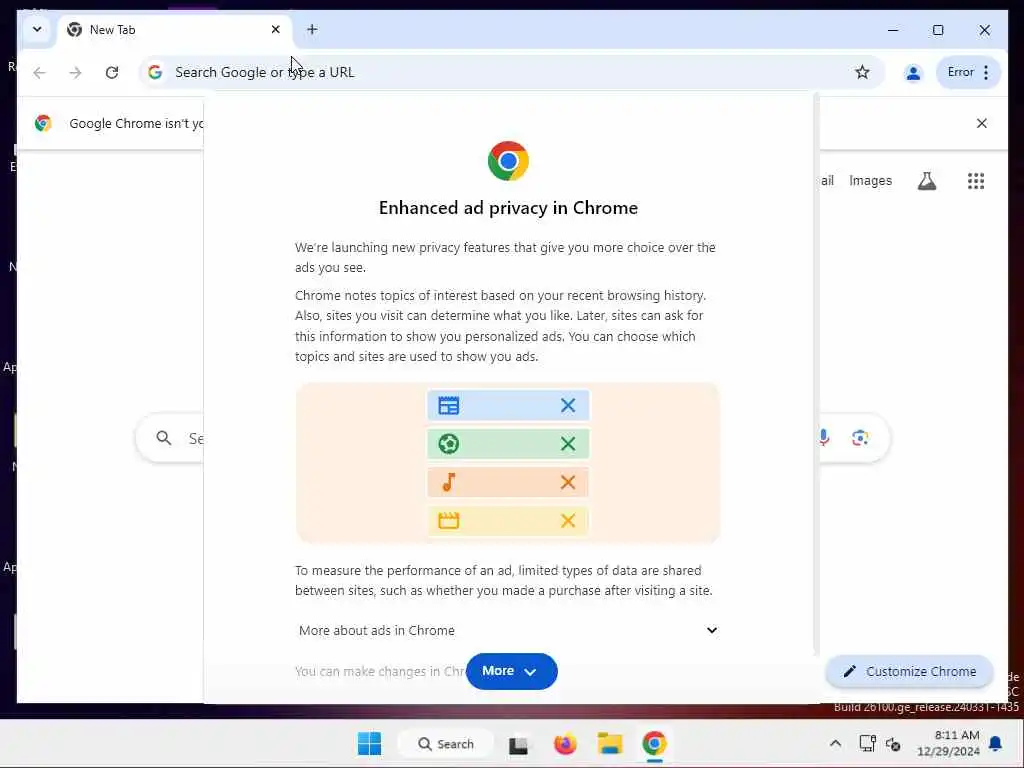
Task: Remove the music topic chip
Action: [x=568, y=483]
